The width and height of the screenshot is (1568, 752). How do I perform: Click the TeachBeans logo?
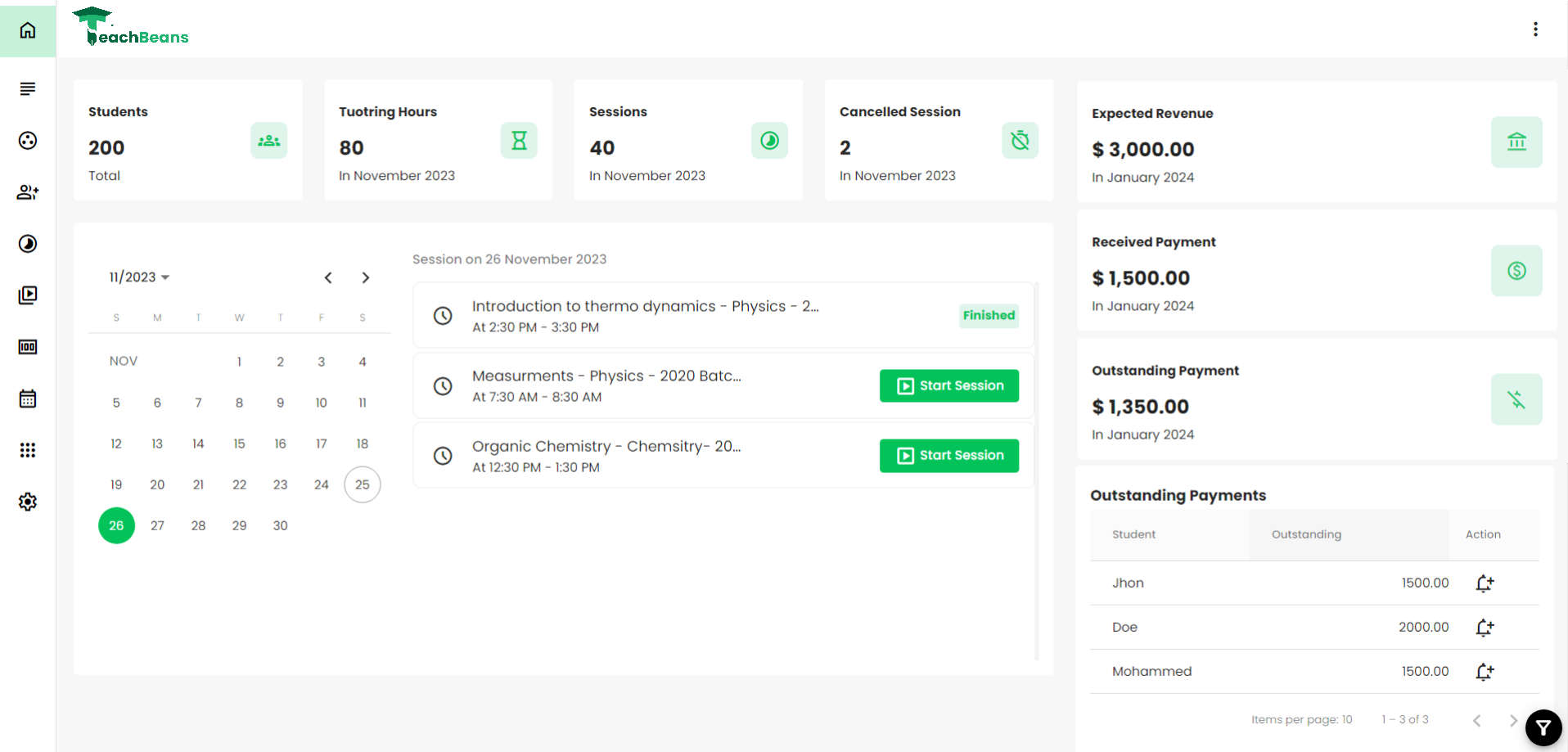click(131, 27)
